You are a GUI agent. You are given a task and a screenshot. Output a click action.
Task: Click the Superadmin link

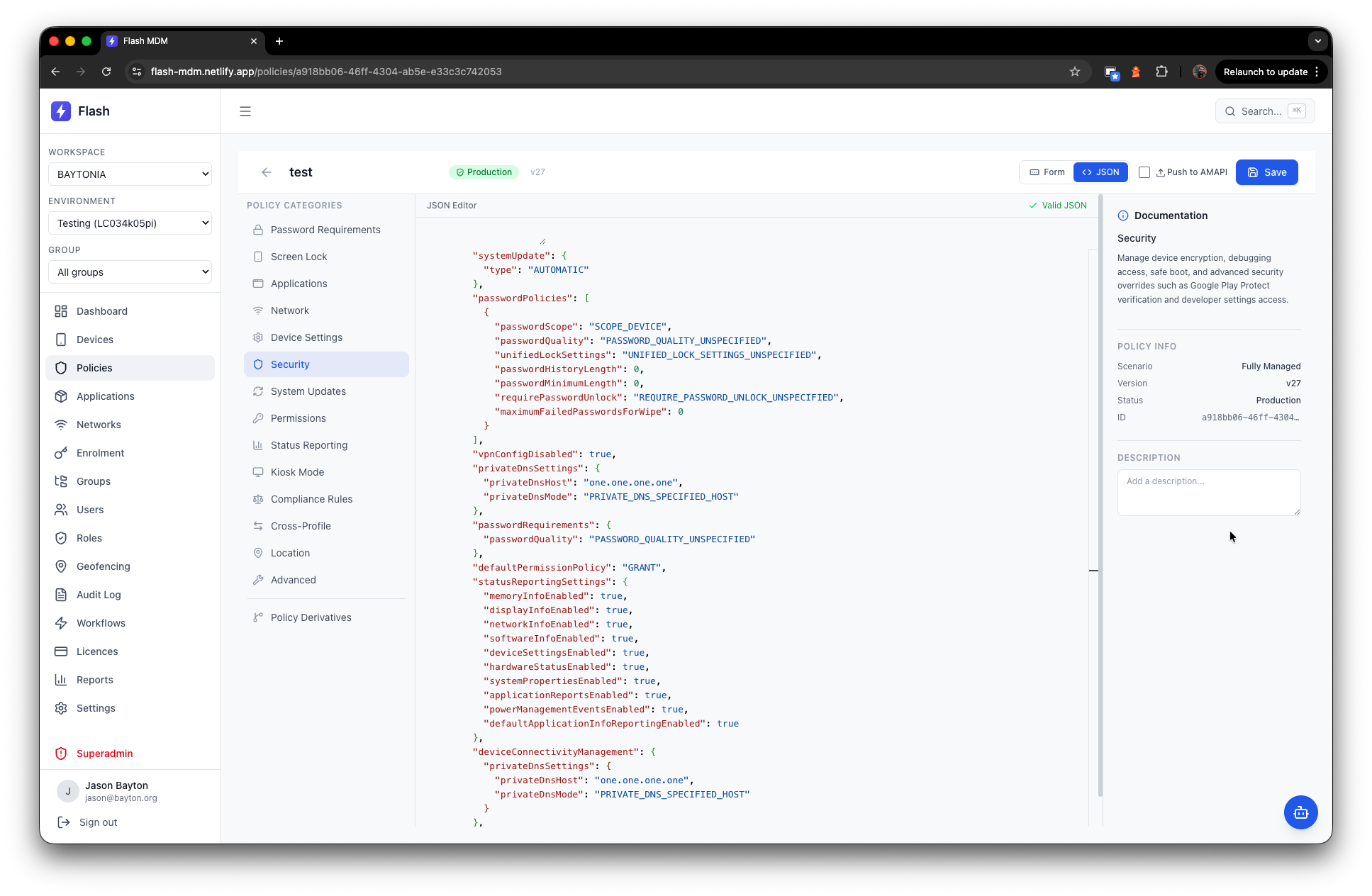click(104, 754)
